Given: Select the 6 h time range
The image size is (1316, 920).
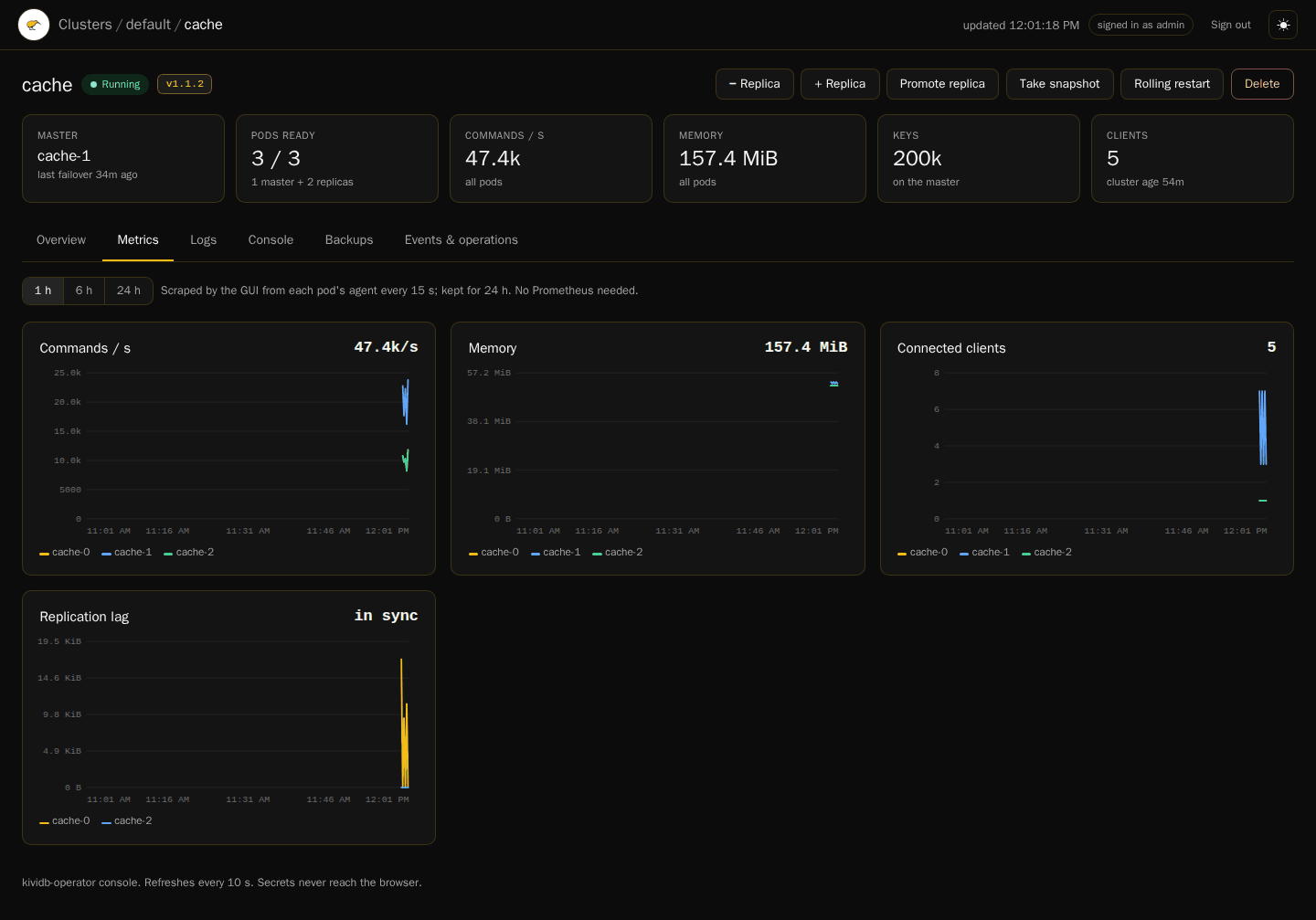Looking at the screenshot, I should pos(84,291).
